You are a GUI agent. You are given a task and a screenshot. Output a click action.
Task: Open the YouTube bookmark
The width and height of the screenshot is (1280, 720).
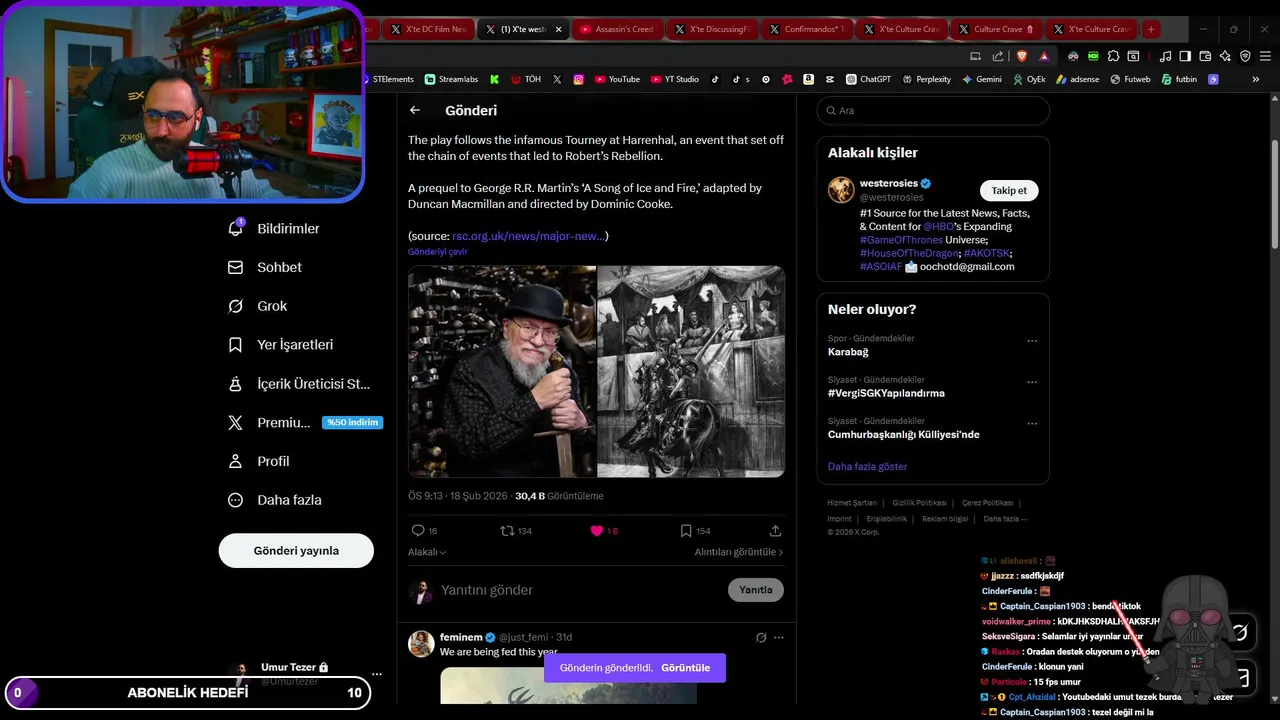pyautogui.click(x=617, y=79)
